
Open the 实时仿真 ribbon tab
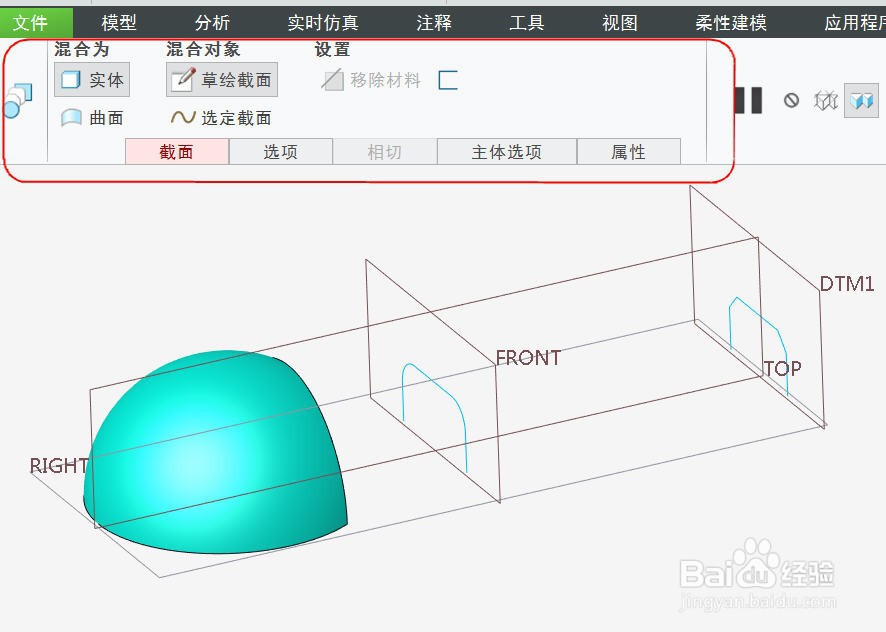pos(323,23)
